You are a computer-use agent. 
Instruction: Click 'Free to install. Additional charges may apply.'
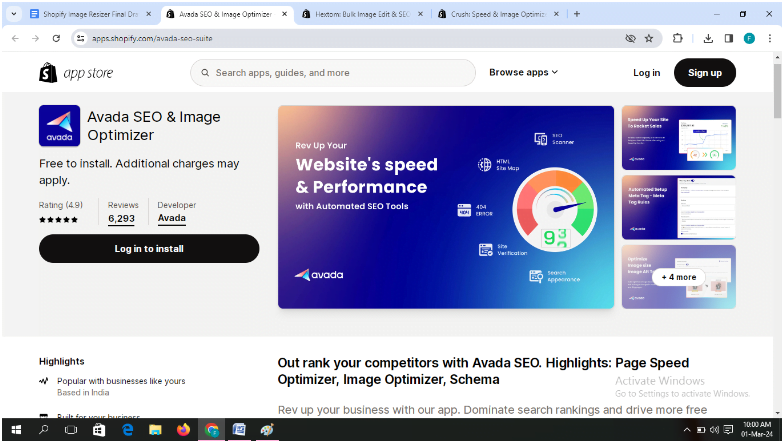pos(139,172)
